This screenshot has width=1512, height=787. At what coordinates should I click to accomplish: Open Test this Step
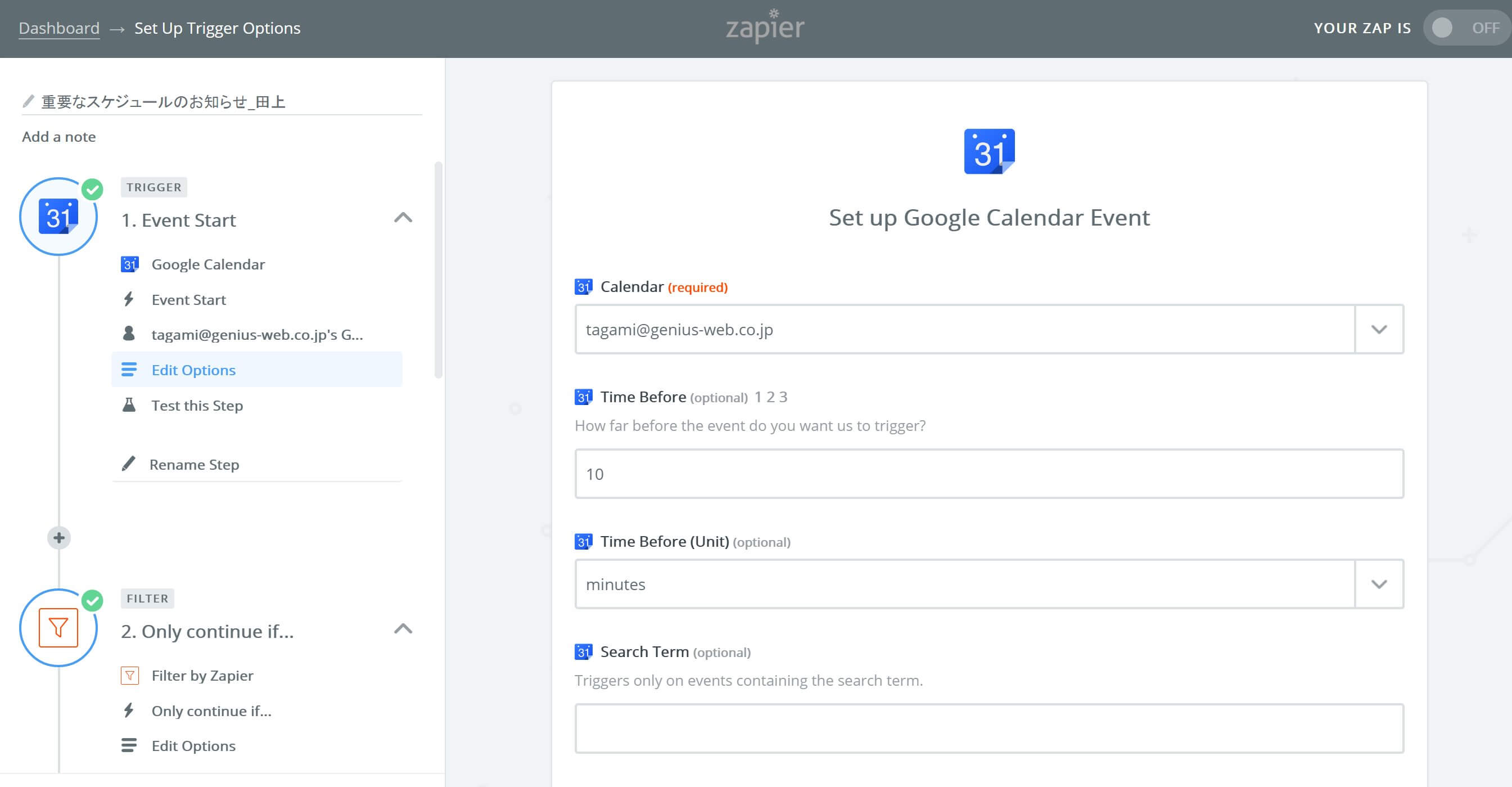point(197,405)
